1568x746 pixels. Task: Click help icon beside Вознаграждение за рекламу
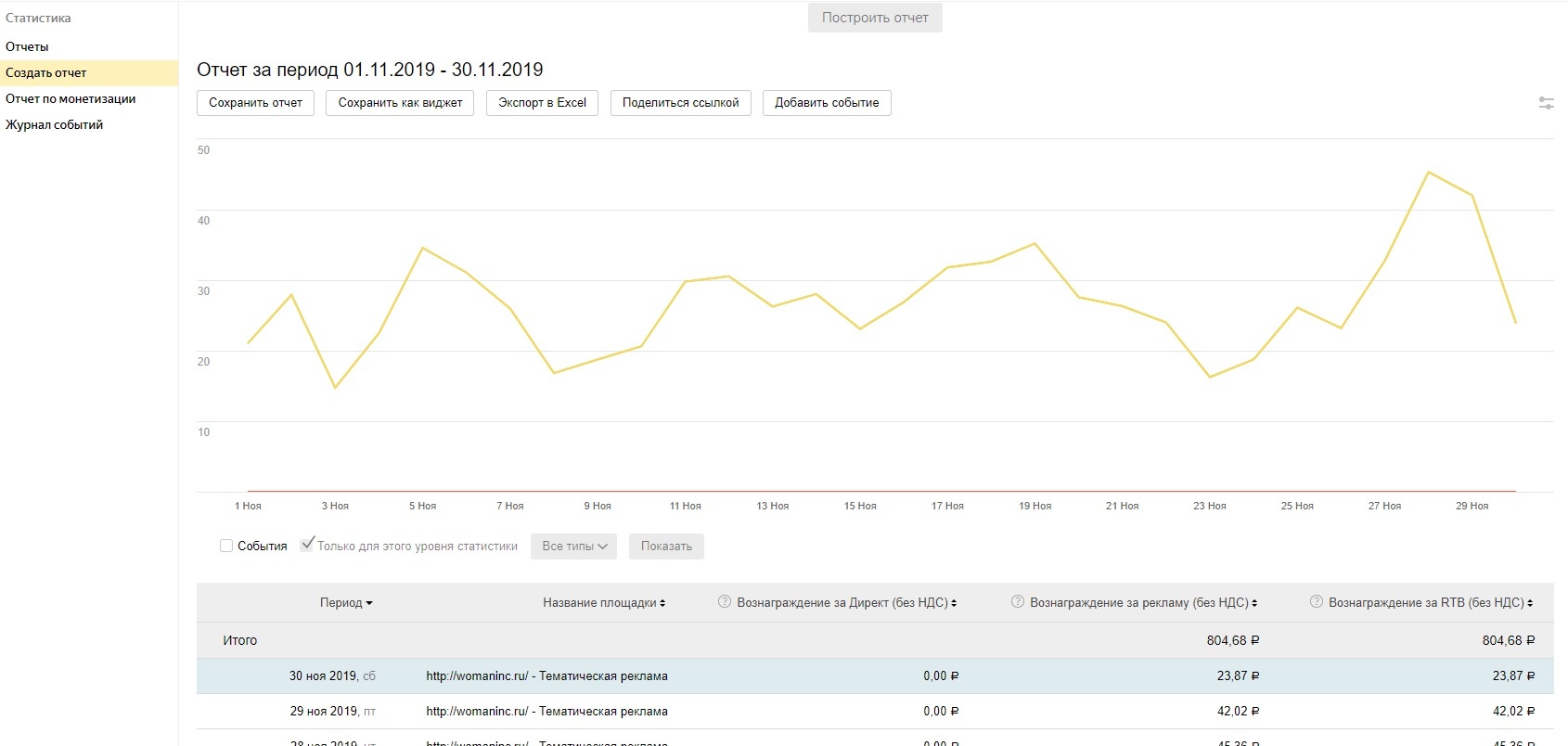coord(1017,602)
